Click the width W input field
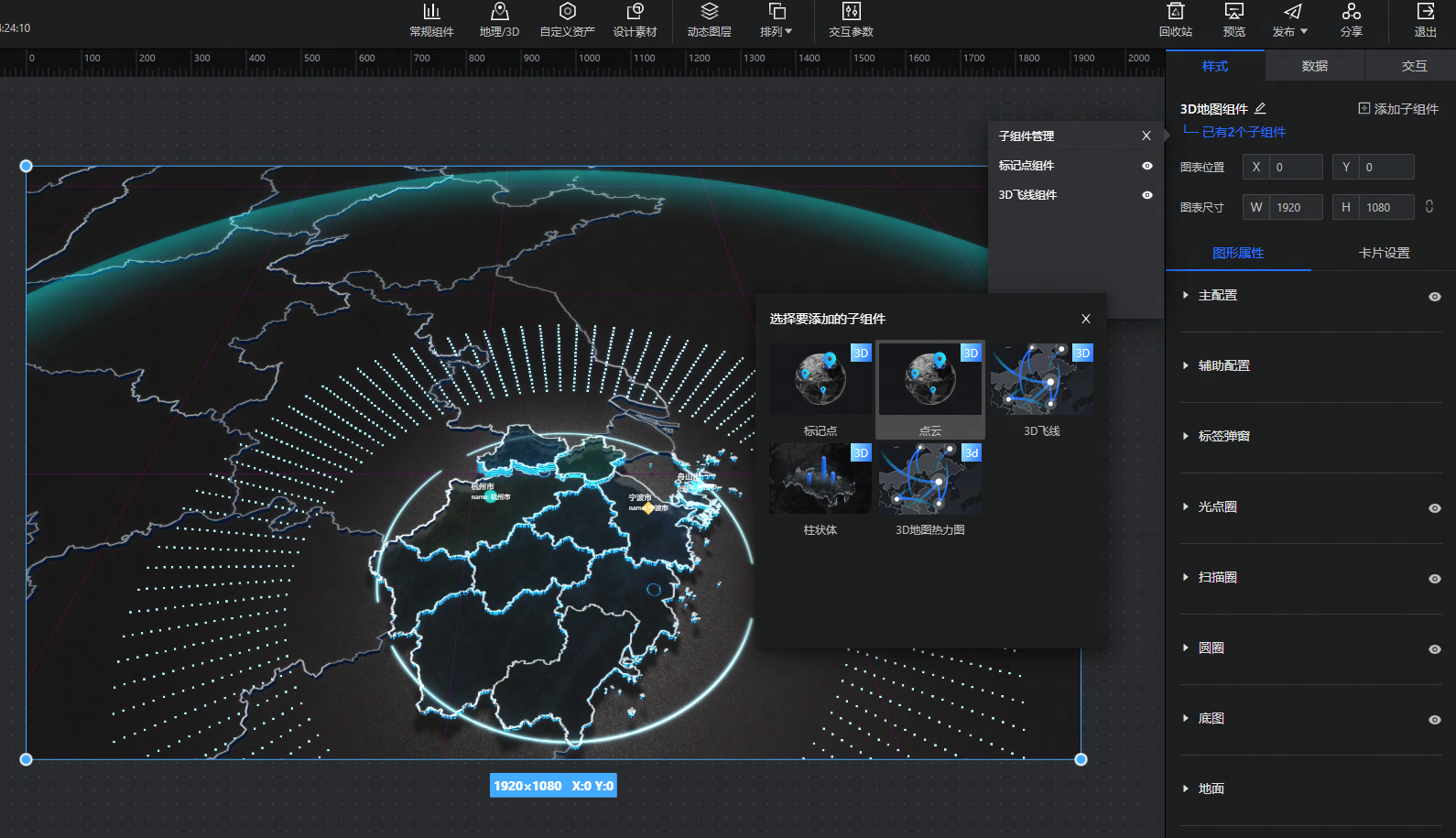The height and width of the screenshot is (838, 1456). coord(1295,208)
